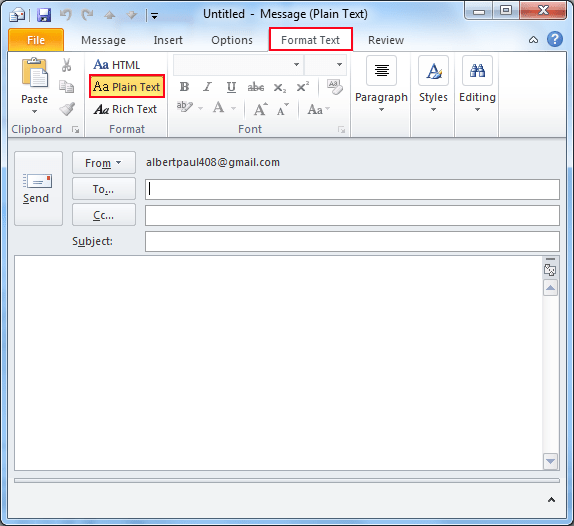Image resolution: width=574 pixels, height=526 pixels.
Task: Click the Cc... button
Action: coord(104,215)
